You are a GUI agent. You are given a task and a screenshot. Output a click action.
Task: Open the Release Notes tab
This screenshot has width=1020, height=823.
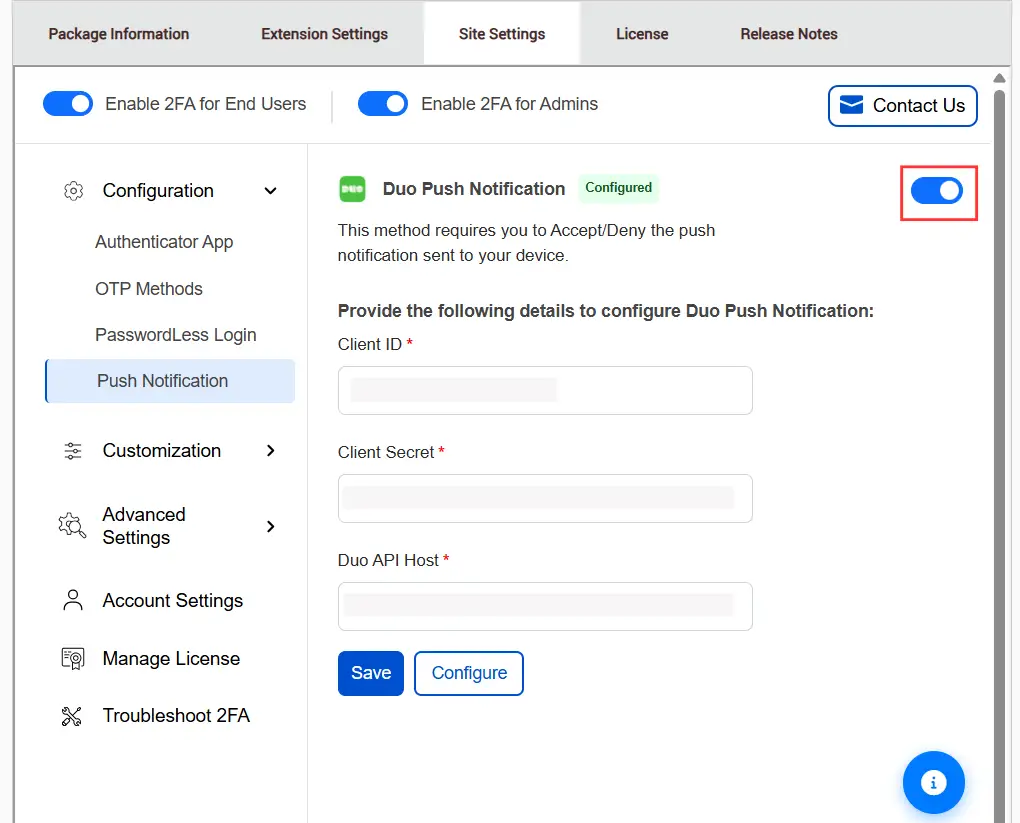click(x=788, y=33)
